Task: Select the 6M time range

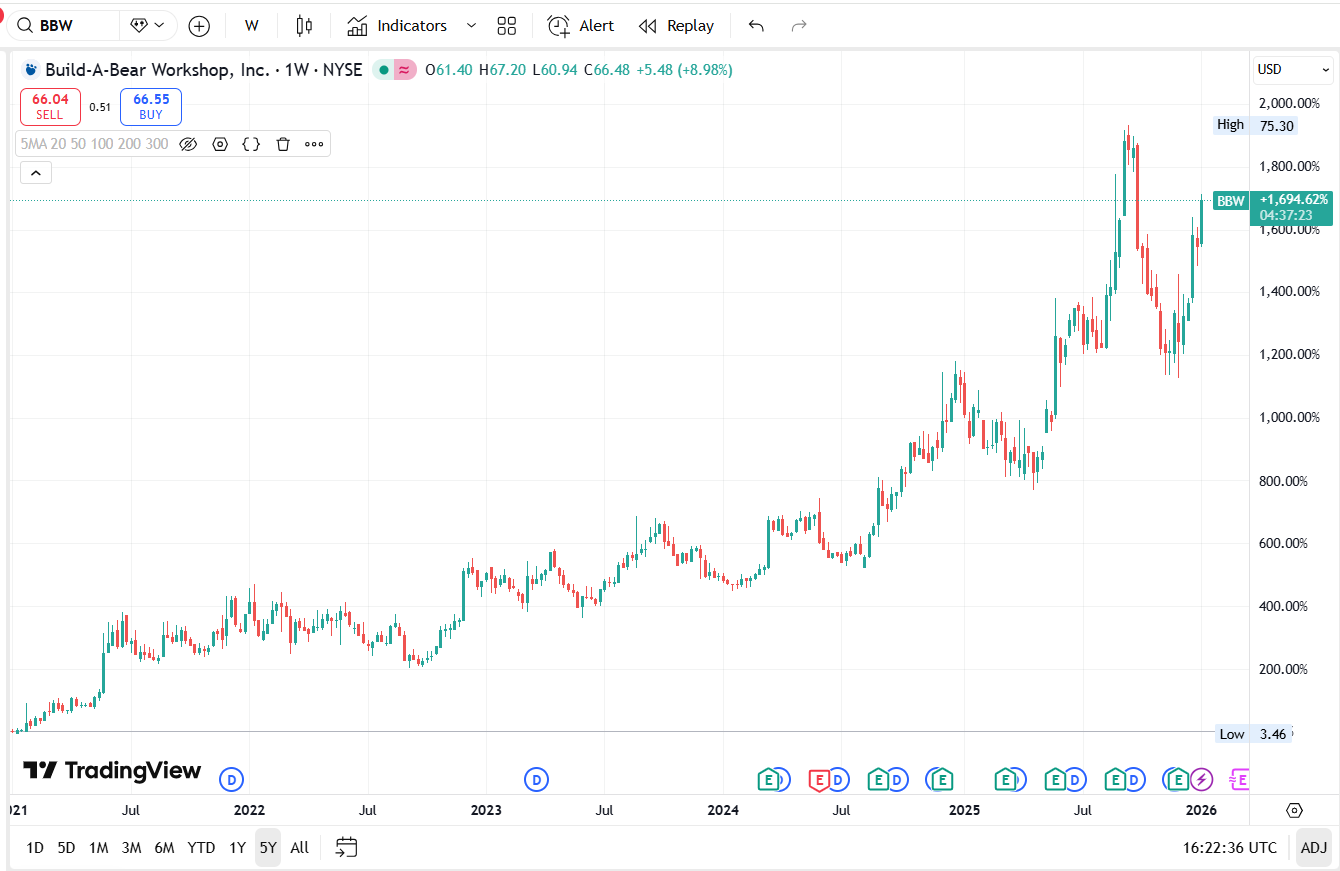Action: point(164,848)
